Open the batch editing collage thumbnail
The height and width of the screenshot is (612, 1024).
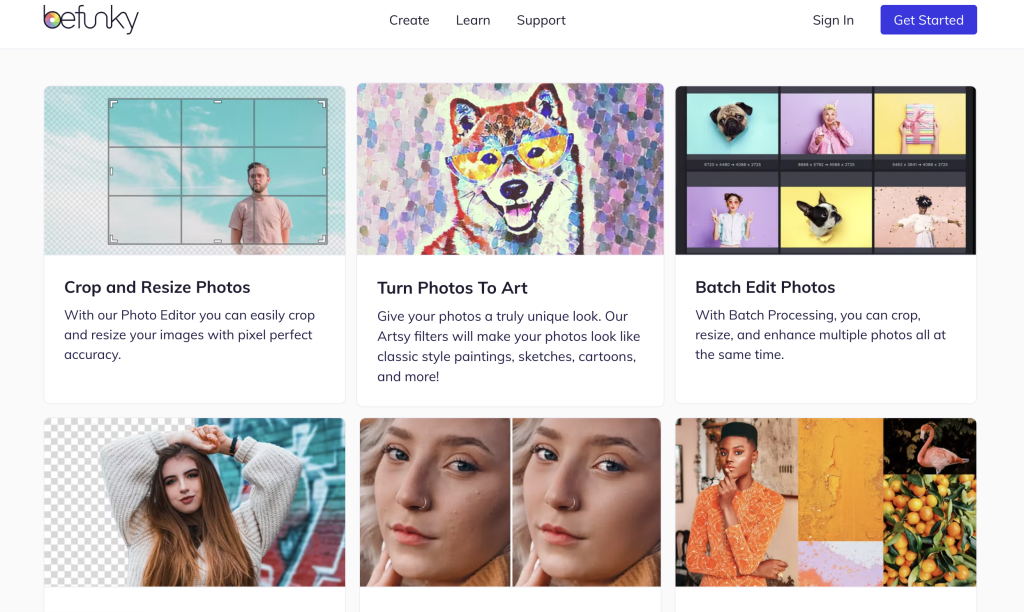point(825,170)
